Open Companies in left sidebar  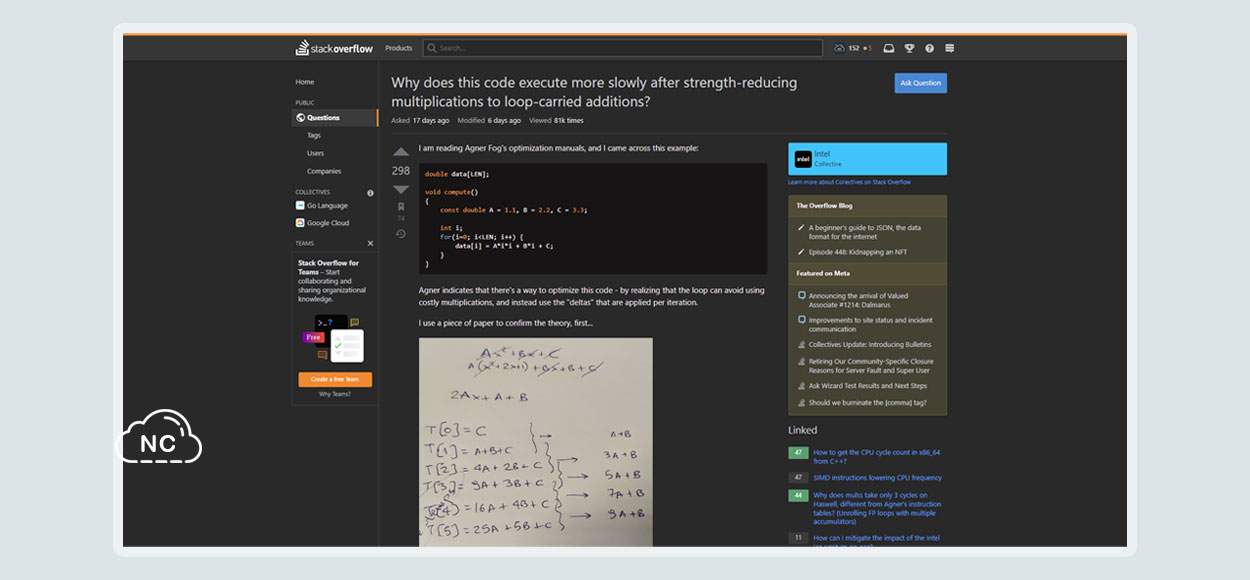[324, 171]
